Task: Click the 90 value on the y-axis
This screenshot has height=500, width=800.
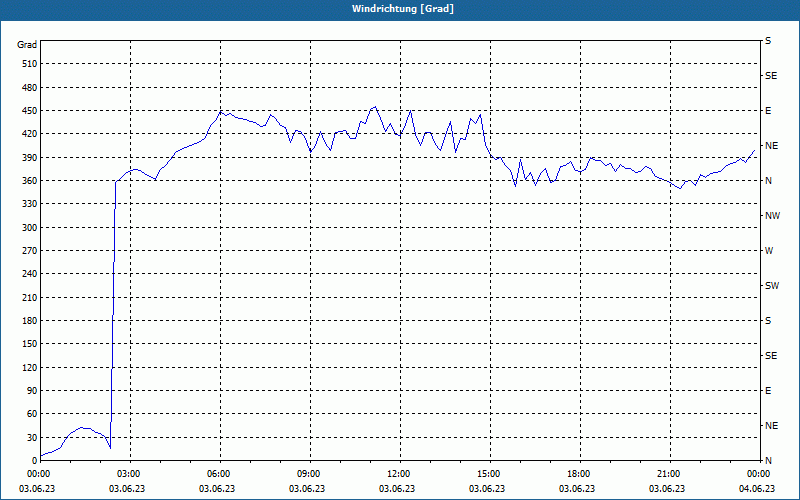Action: [31, 391]
